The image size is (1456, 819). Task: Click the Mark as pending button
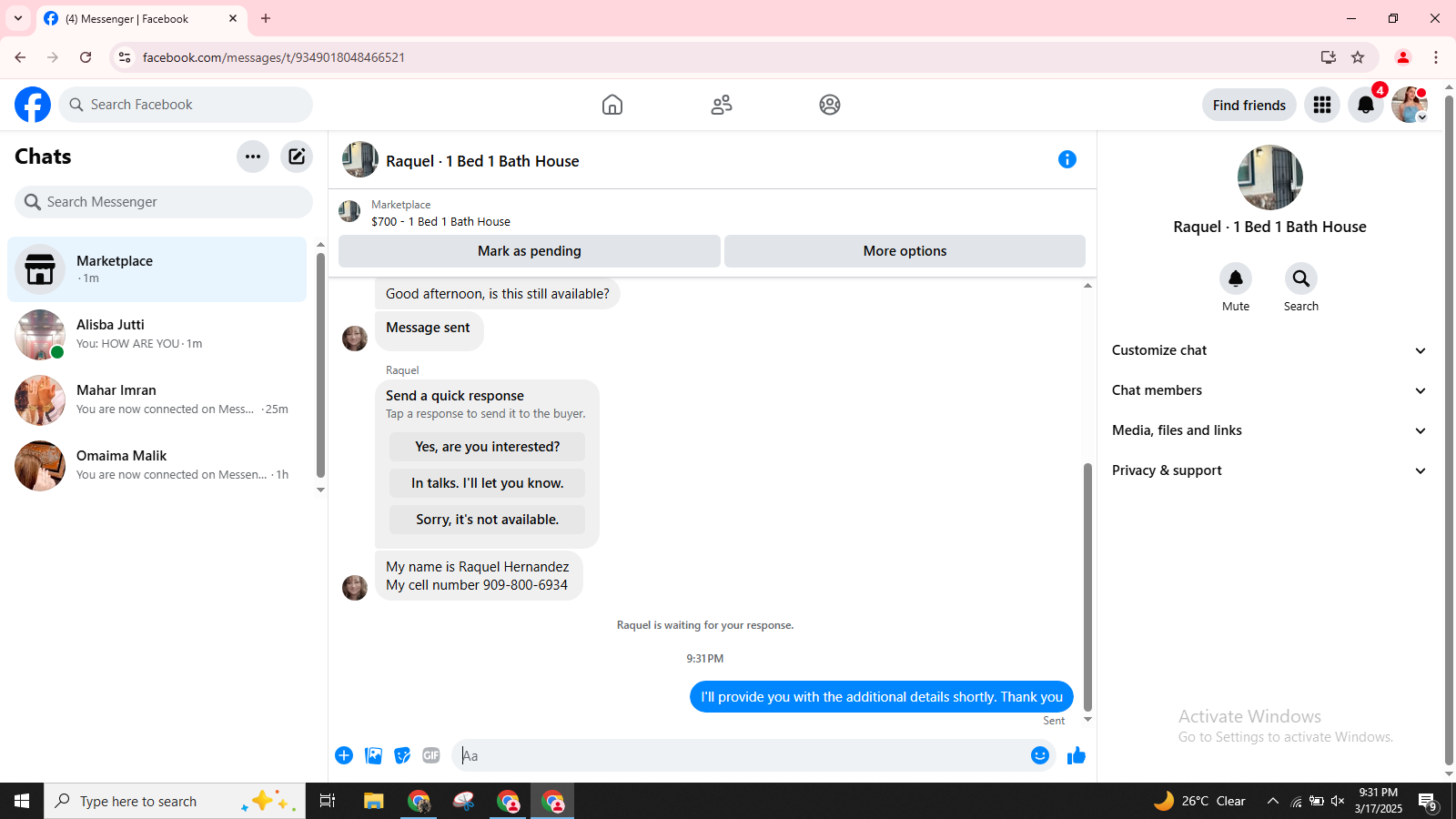[530, 251]
